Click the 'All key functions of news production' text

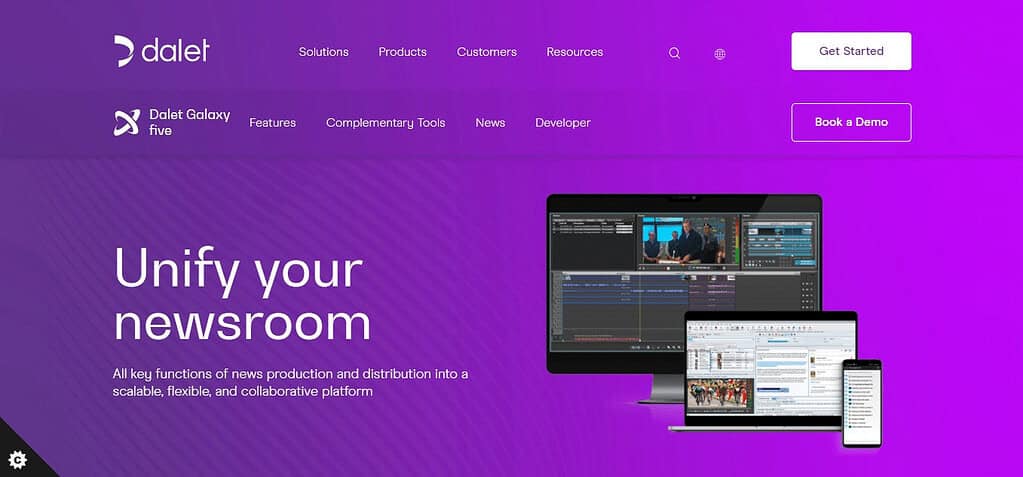click(x=290, y=383)
